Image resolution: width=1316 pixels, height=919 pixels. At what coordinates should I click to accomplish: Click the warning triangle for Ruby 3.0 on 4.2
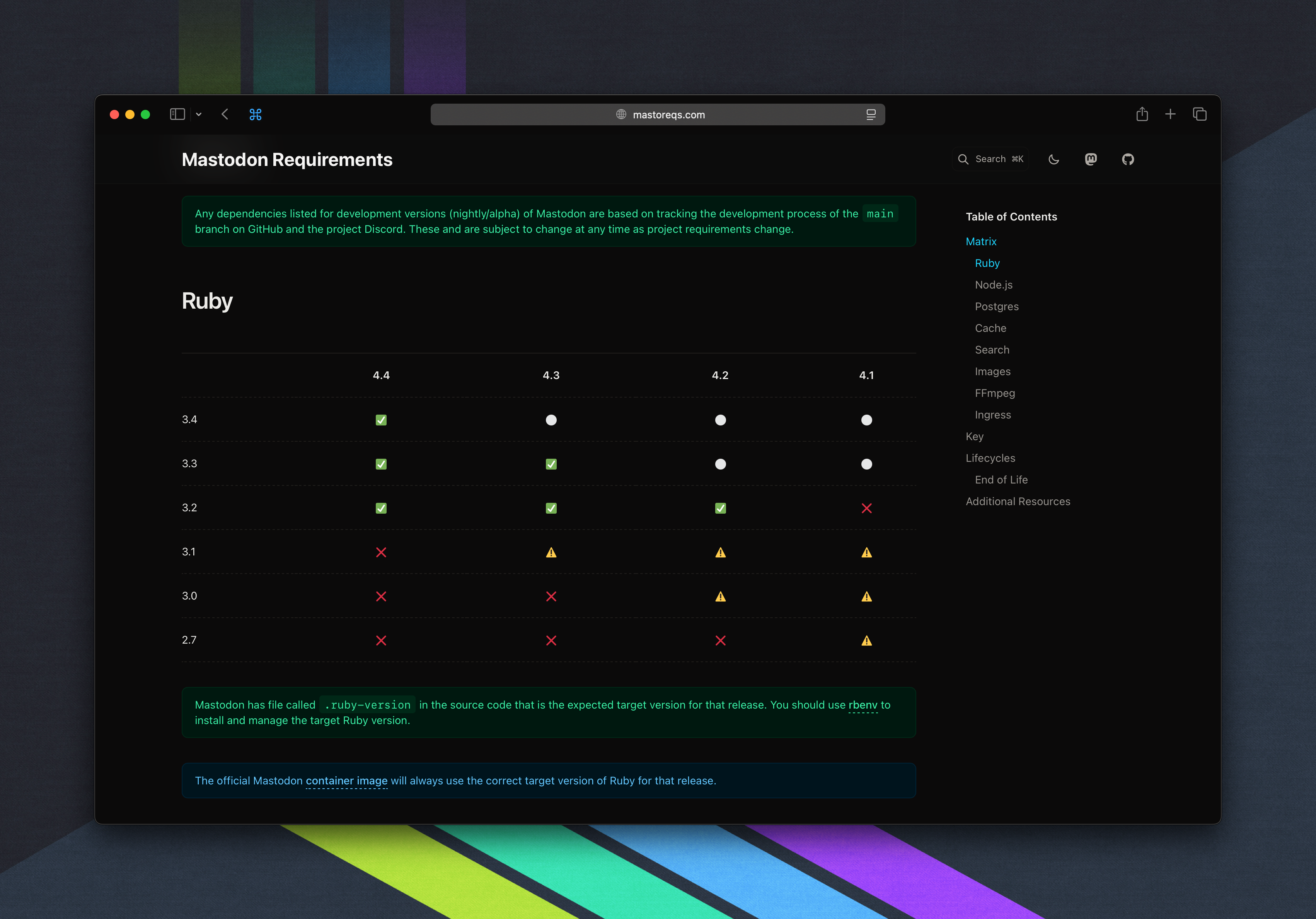pos(721,597)
